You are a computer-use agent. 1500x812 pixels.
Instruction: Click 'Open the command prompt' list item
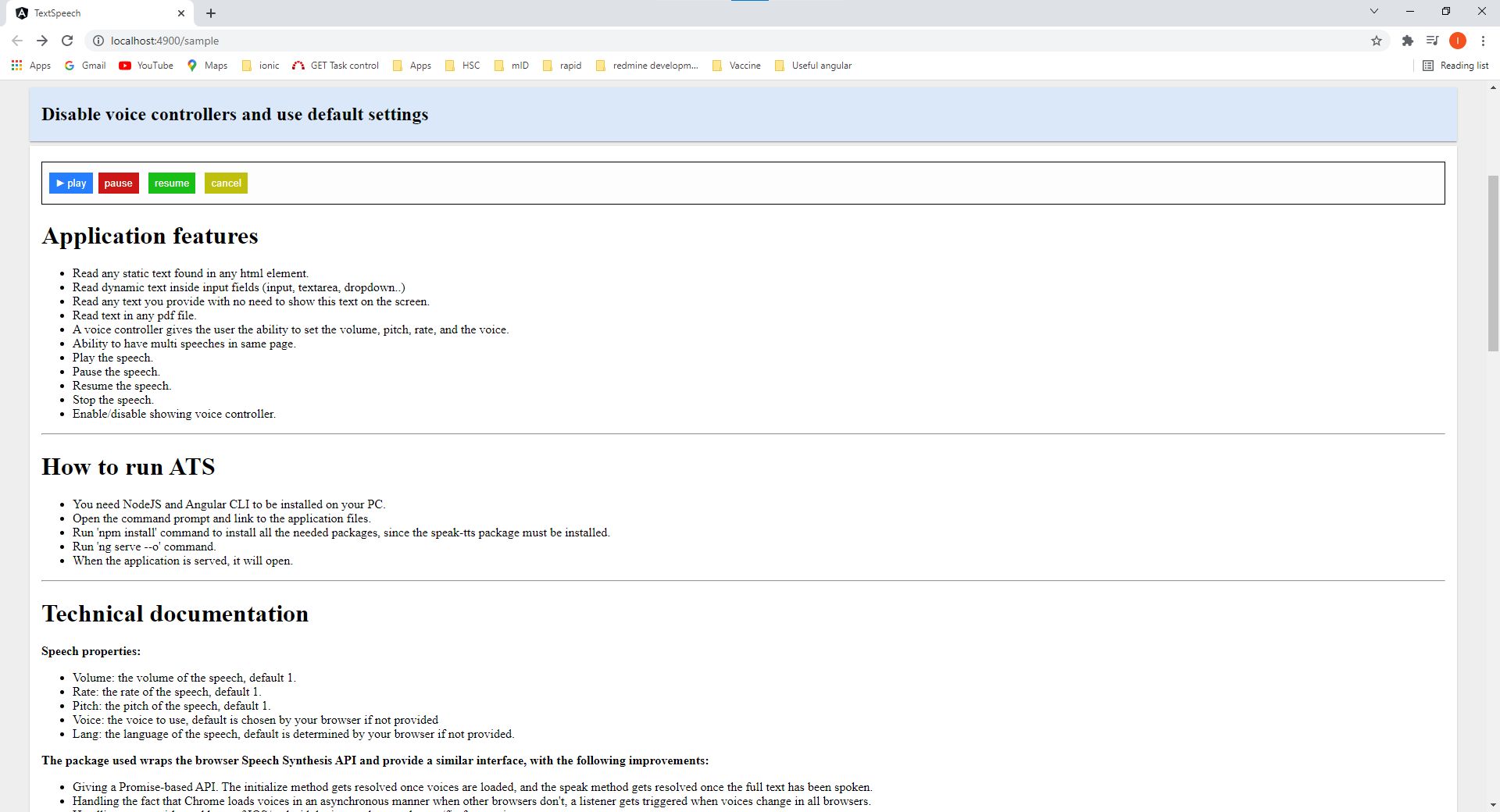tap(222, 518)
